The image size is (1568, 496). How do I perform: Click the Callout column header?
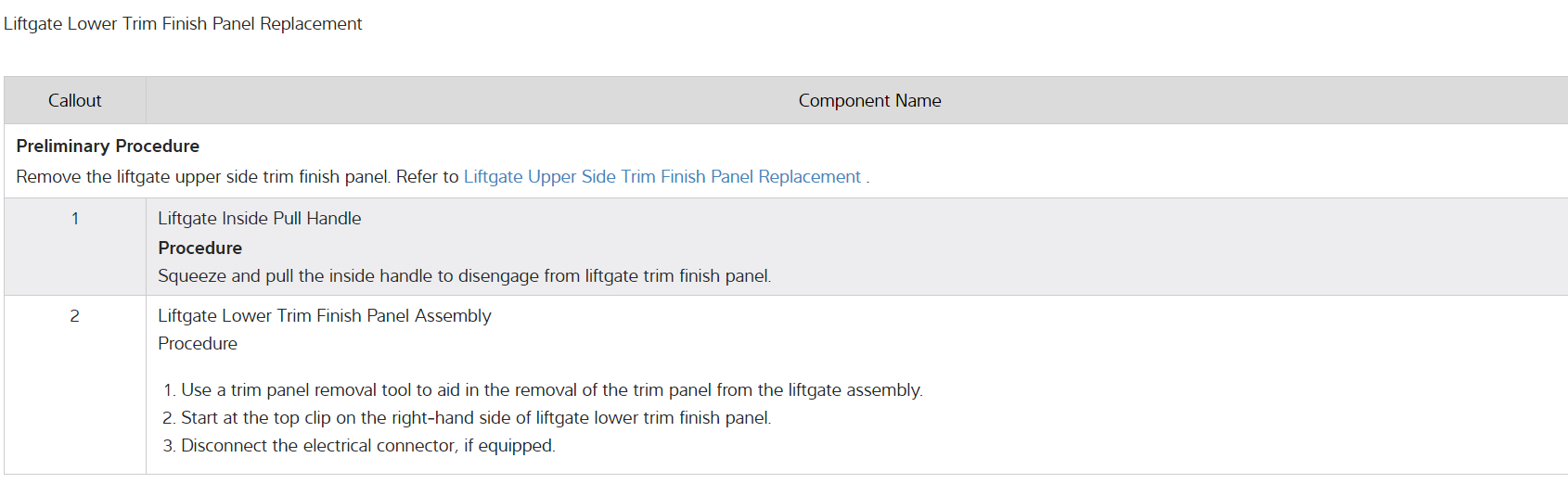75,101
